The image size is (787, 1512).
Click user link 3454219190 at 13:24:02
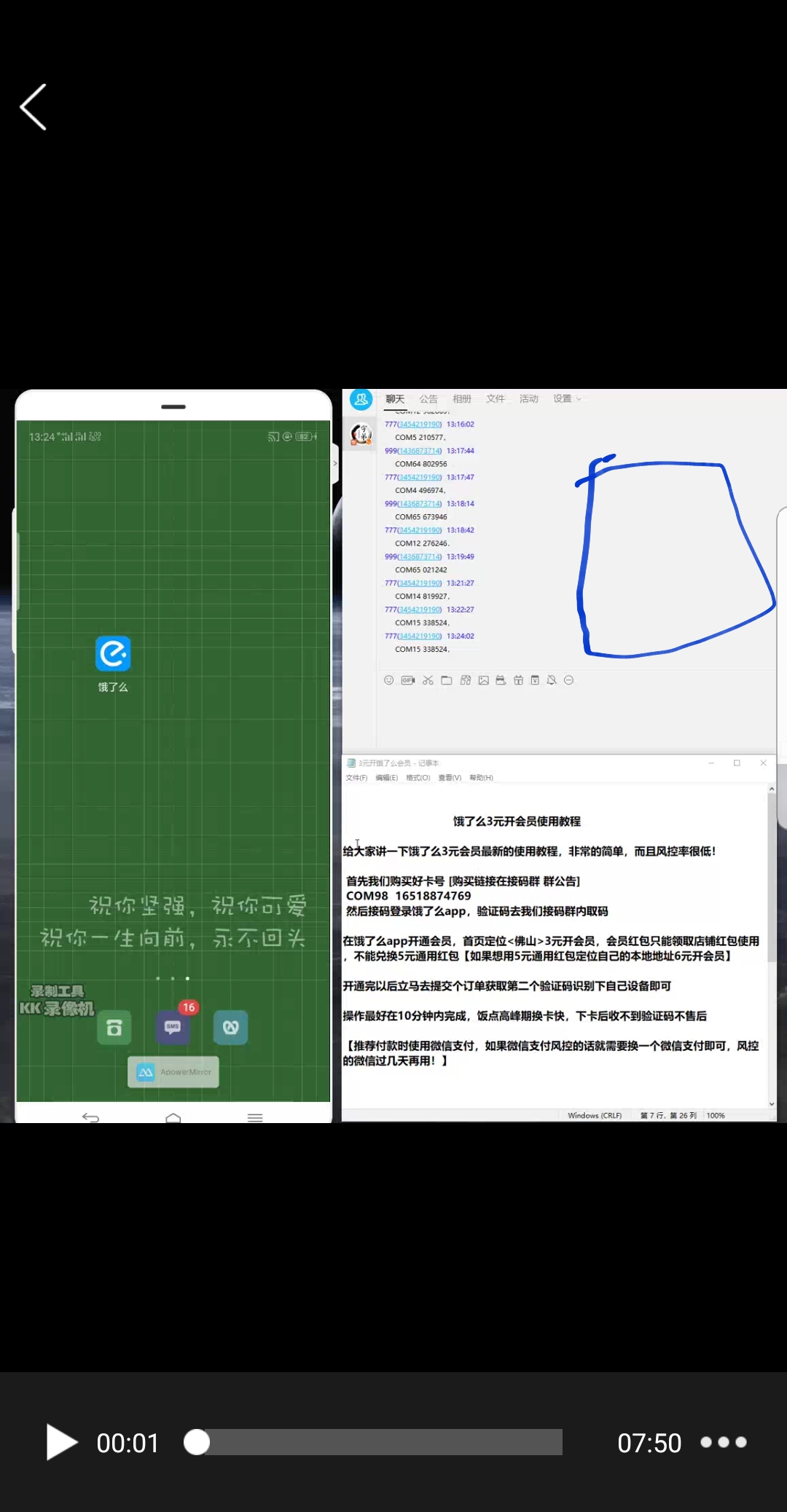pos(420,636)
